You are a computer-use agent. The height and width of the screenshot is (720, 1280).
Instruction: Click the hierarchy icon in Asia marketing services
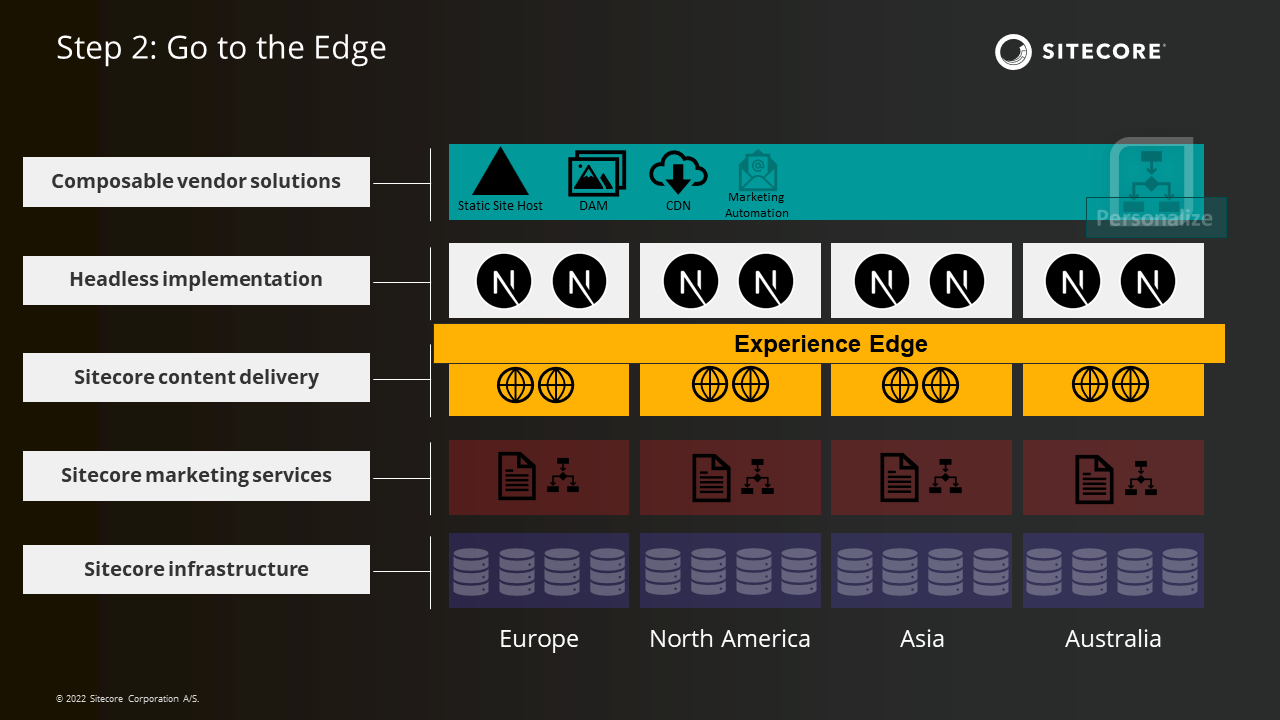pyautogui.click(x=945, y=475)
